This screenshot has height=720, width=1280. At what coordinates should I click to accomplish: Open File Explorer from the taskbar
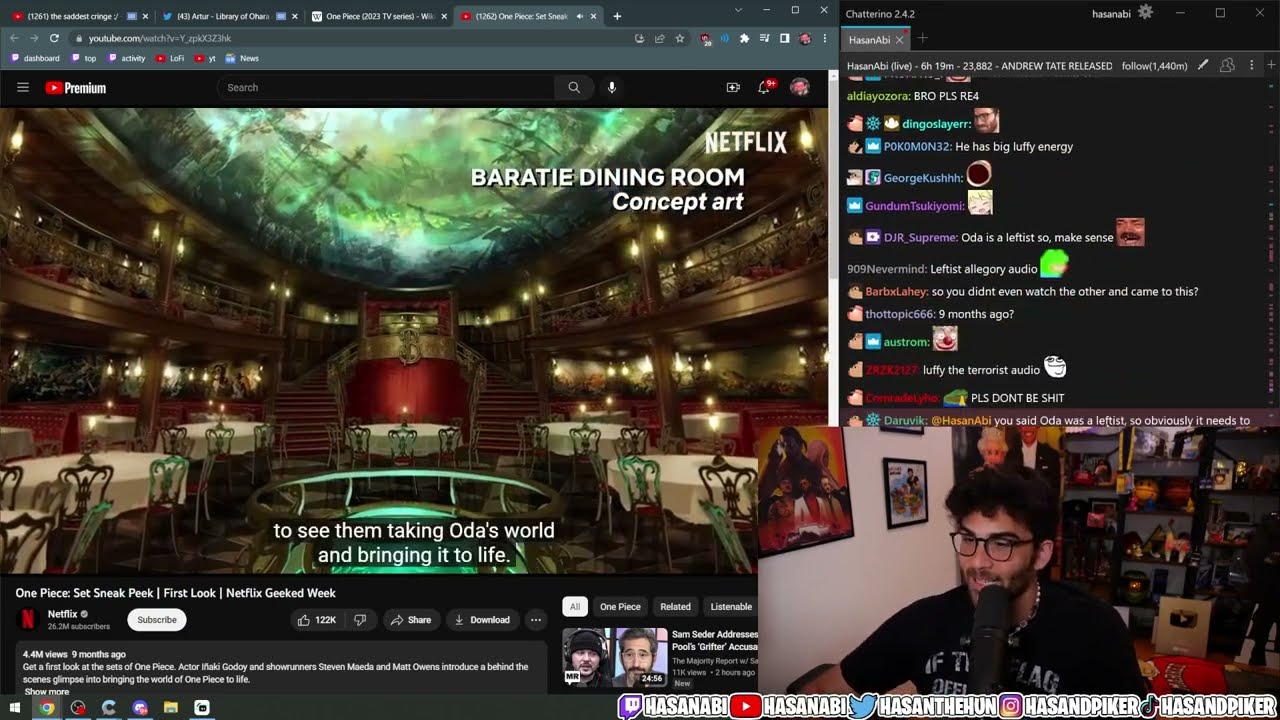171,708
